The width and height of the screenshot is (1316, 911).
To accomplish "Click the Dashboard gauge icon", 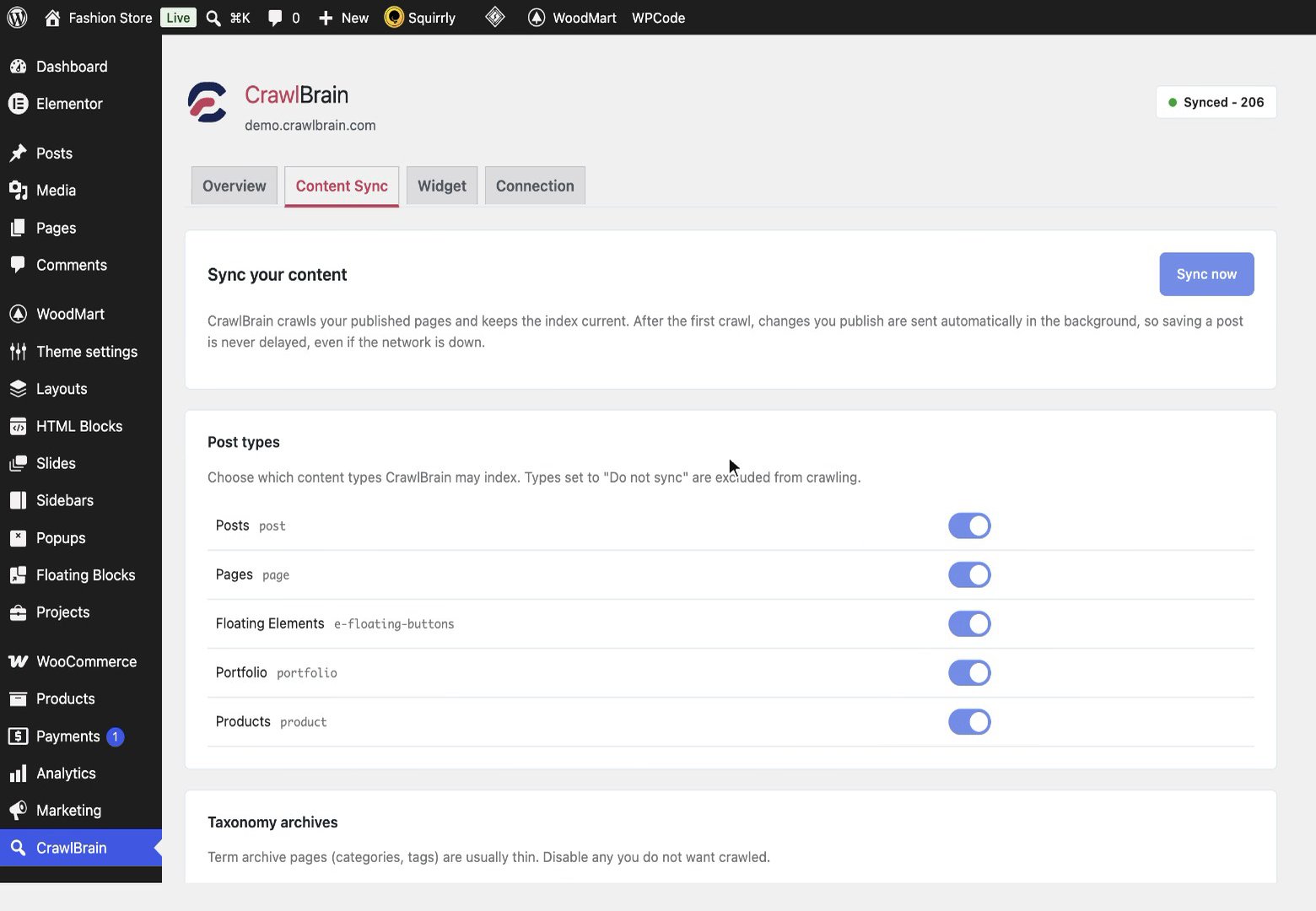I will [18, 67].
